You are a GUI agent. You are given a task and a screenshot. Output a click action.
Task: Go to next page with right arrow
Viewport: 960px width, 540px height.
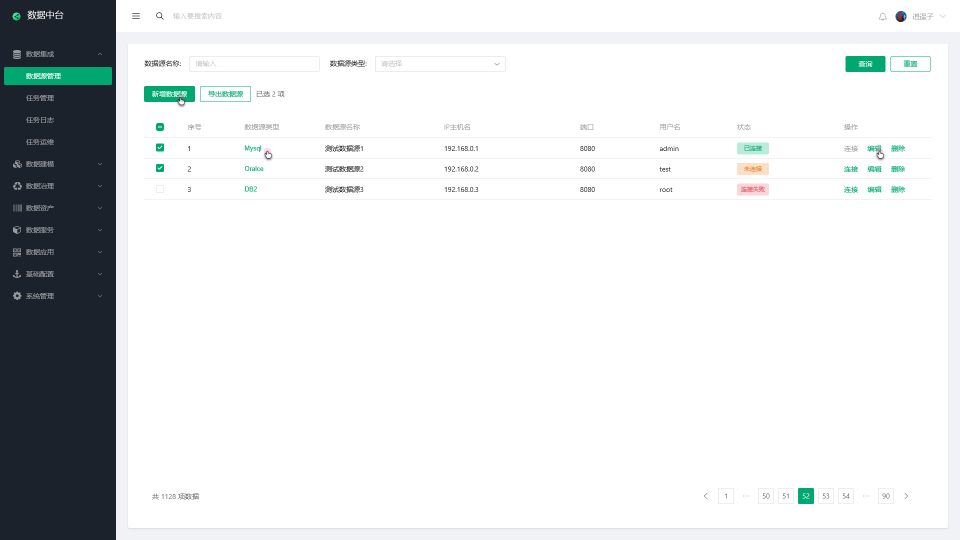coord(906,496)
